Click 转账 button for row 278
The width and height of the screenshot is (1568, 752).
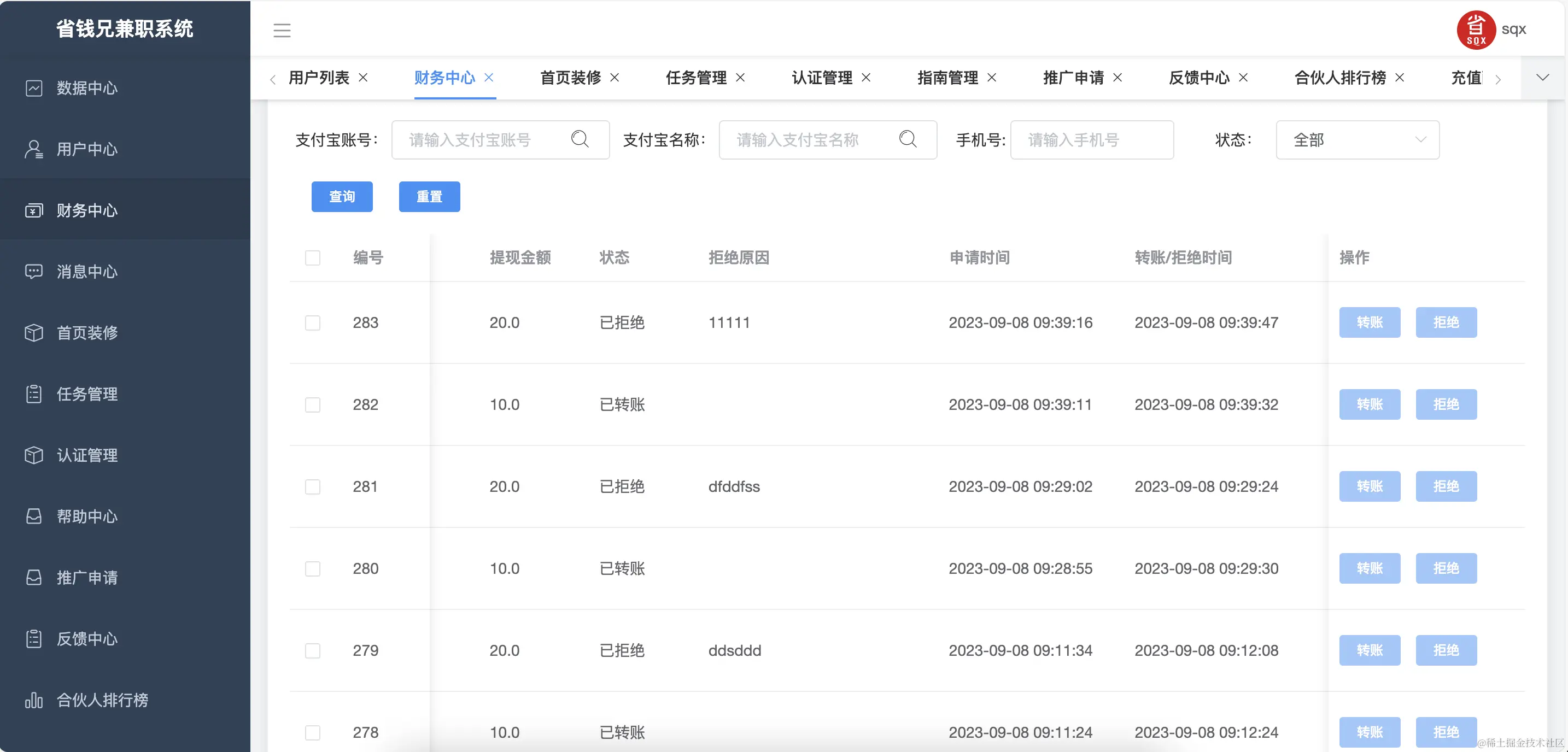pos(1370,732)
